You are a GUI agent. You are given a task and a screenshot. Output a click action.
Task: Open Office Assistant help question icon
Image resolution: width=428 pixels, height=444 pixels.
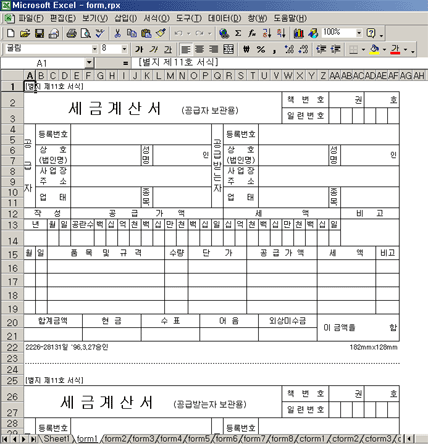pos(371,33)
